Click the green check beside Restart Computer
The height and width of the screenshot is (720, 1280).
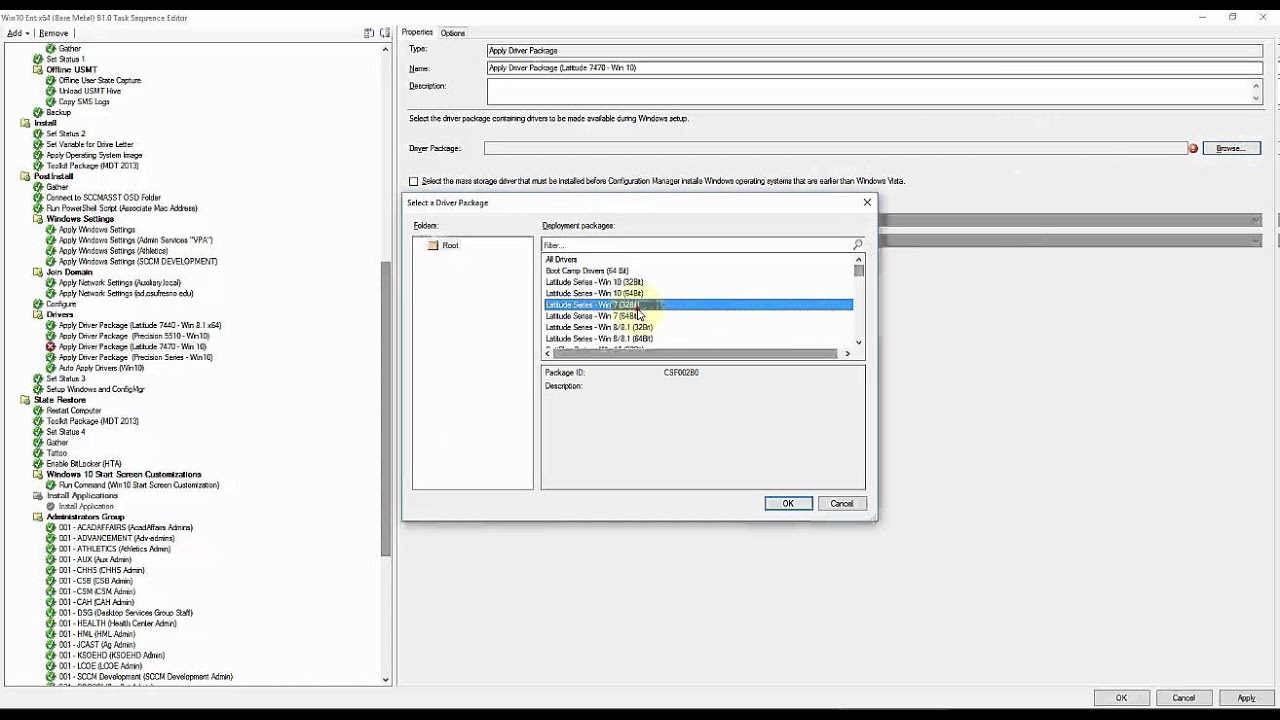(38, 411)
